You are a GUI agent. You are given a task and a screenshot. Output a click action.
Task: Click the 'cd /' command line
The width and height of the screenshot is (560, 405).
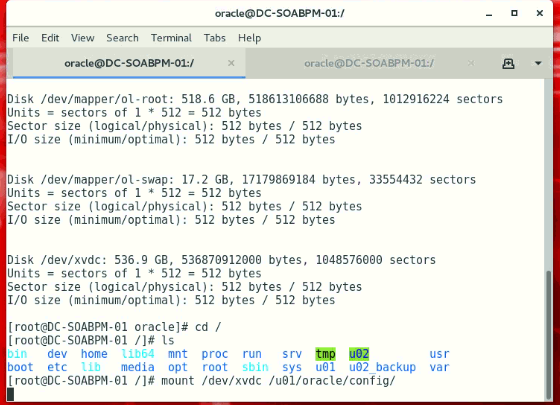(208, 327)
